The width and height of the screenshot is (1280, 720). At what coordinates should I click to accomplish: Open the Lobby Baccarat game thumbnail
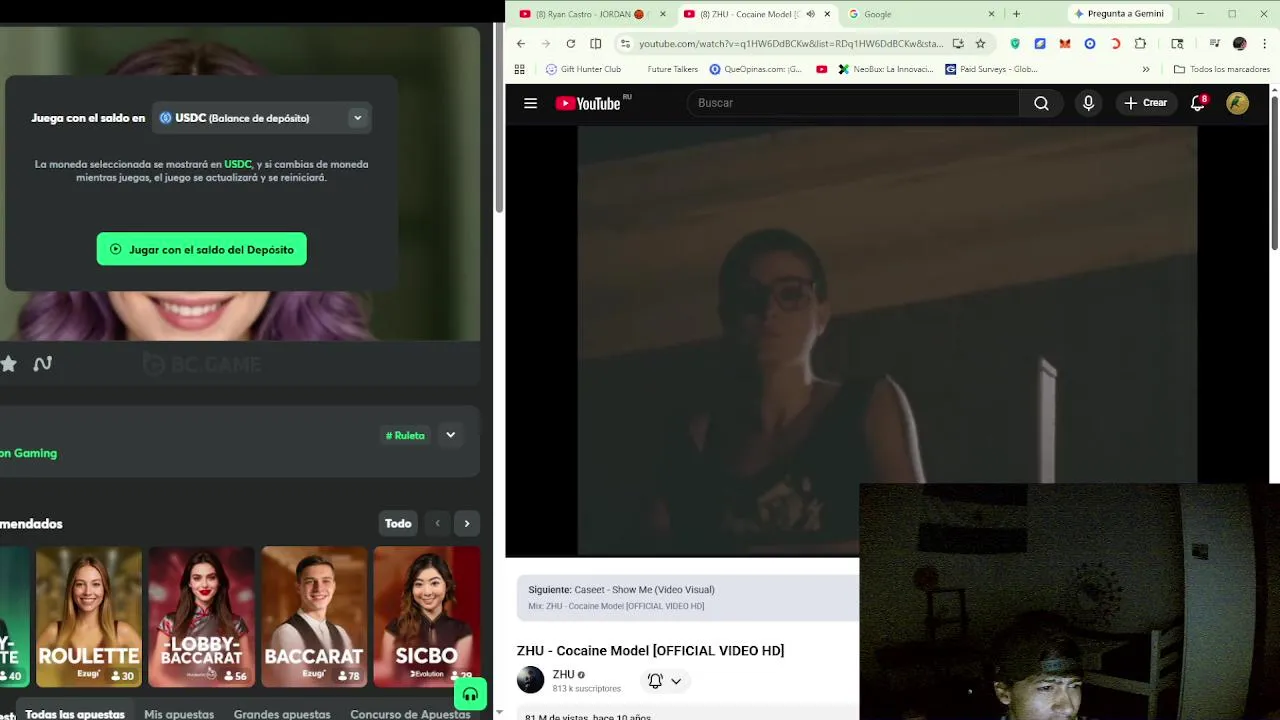tap(201, 617)
